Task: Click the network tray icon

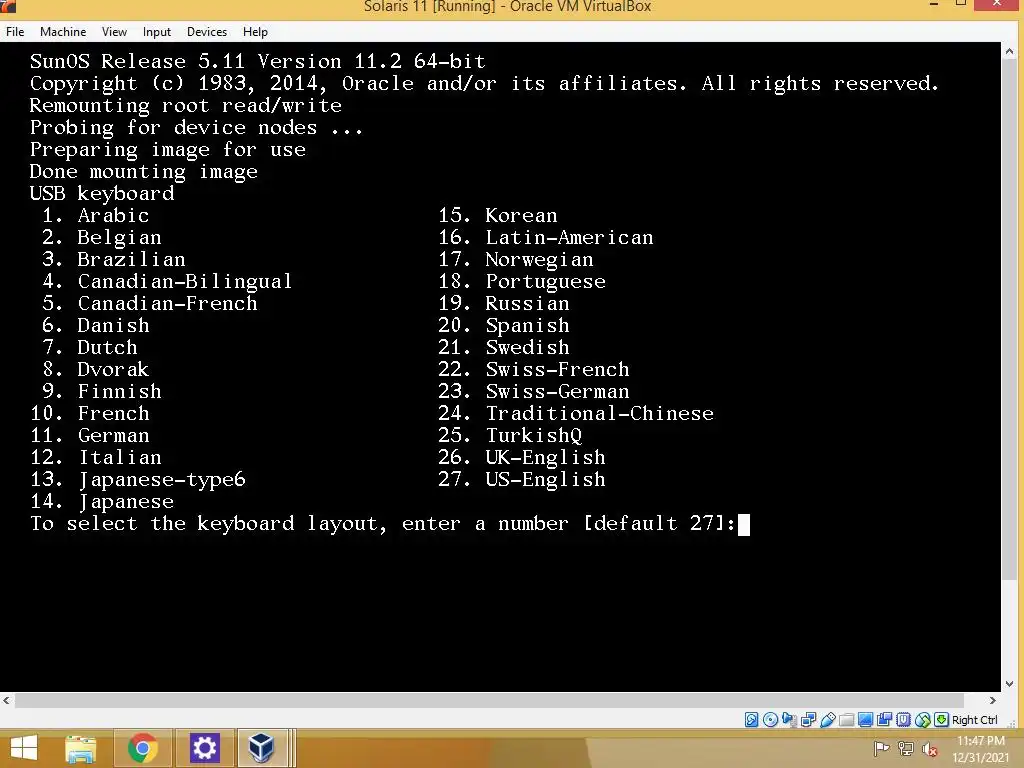Action: click(906, 748)
